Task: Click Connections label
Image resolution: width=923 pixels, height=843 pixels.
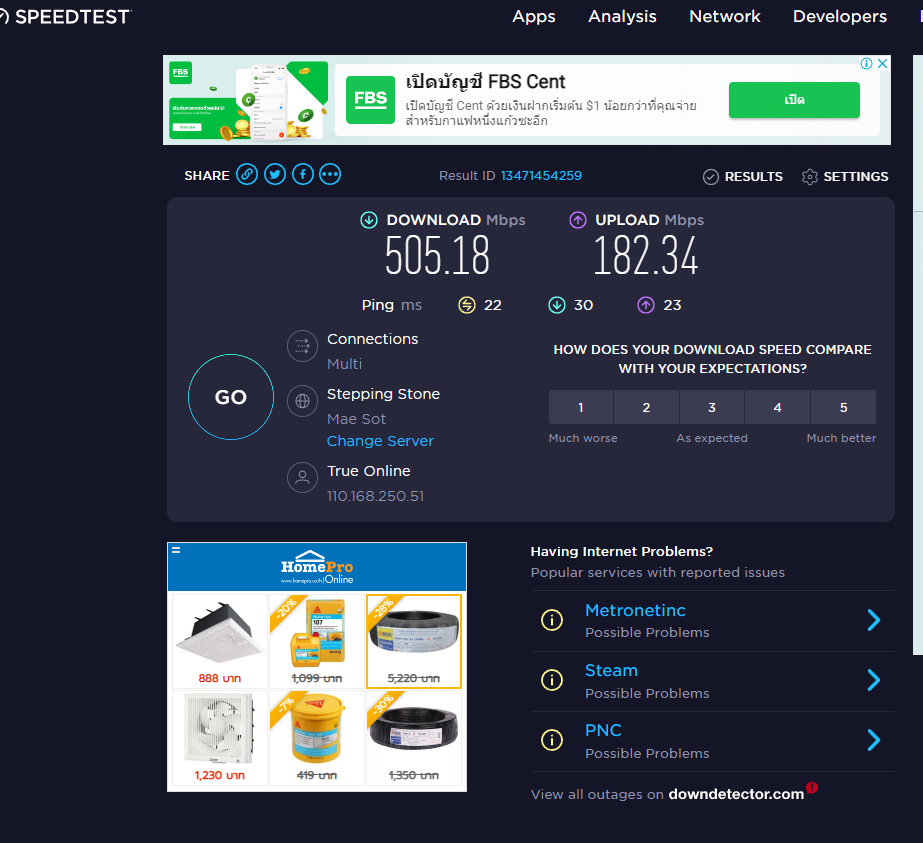Action: point(373,339)
